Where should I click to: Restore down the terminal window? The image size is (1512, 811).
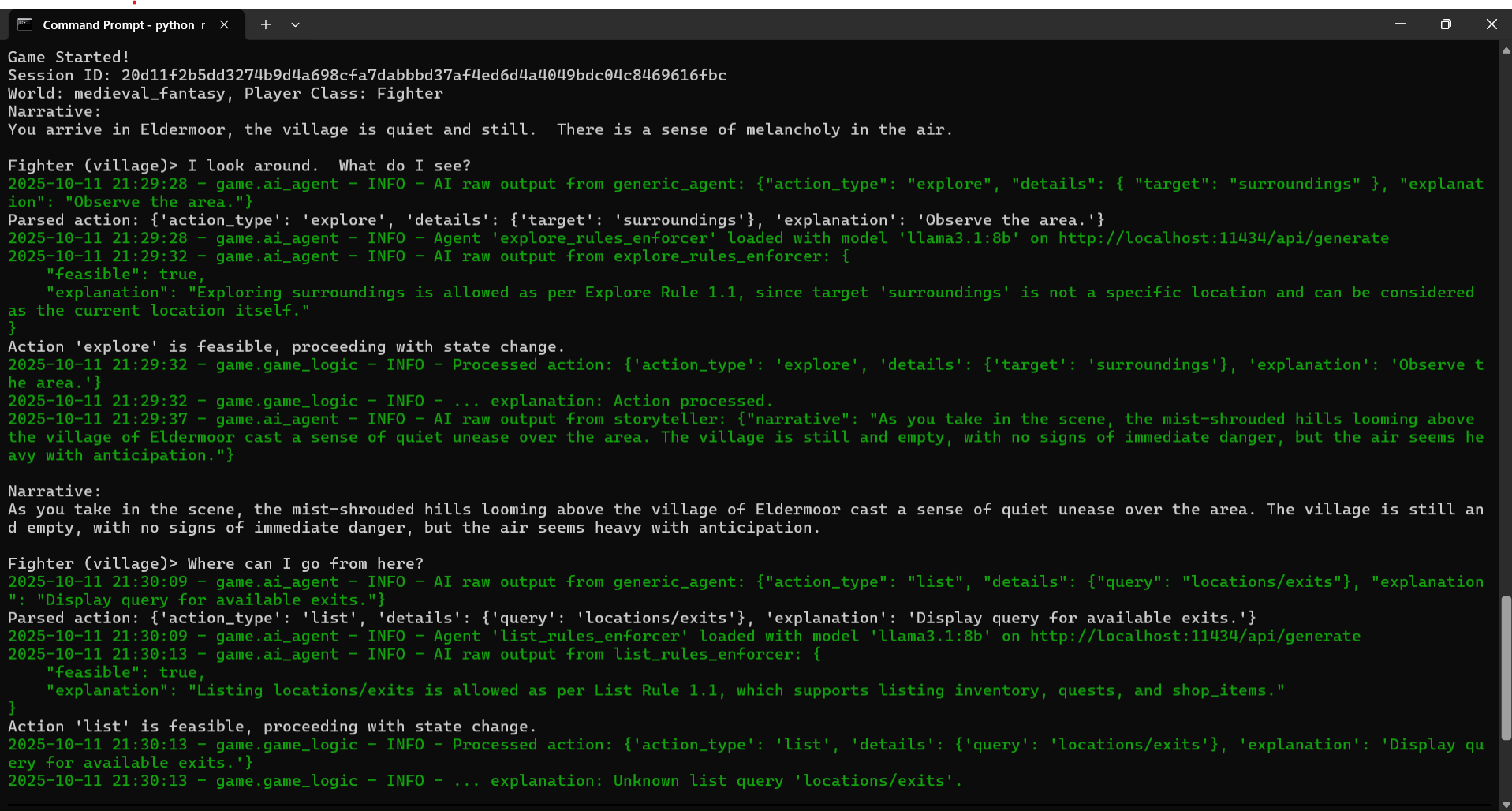[x=1445, y=24]
